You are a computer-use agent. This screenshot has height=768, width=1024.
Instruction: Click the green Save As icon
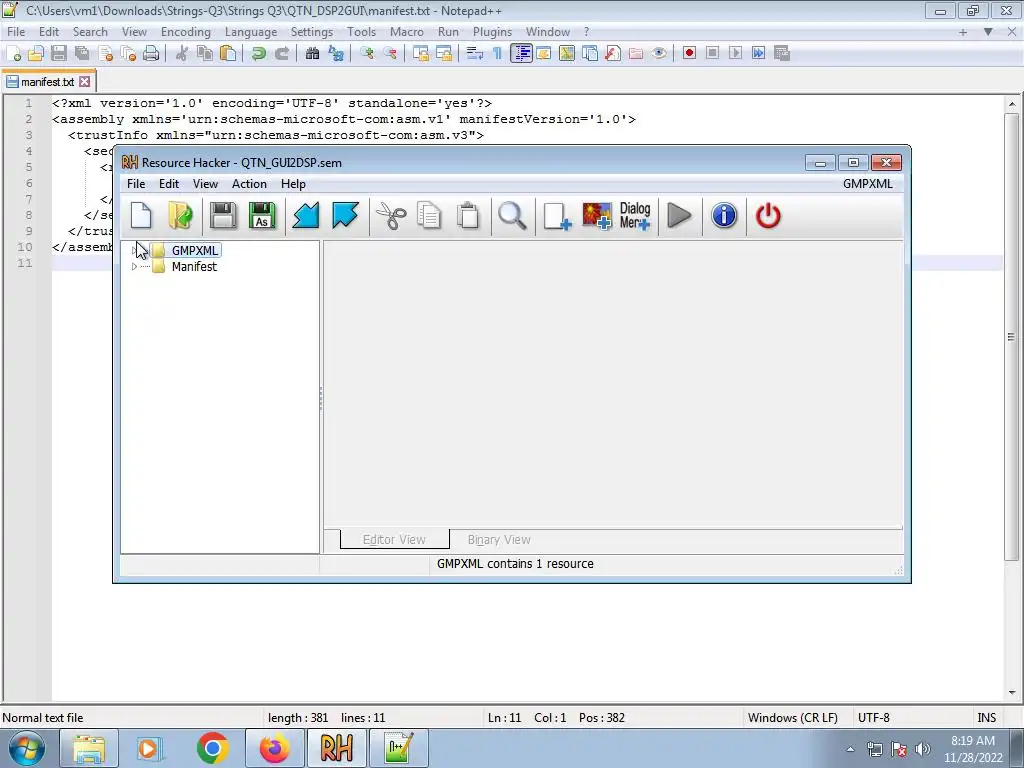(262, 216)
